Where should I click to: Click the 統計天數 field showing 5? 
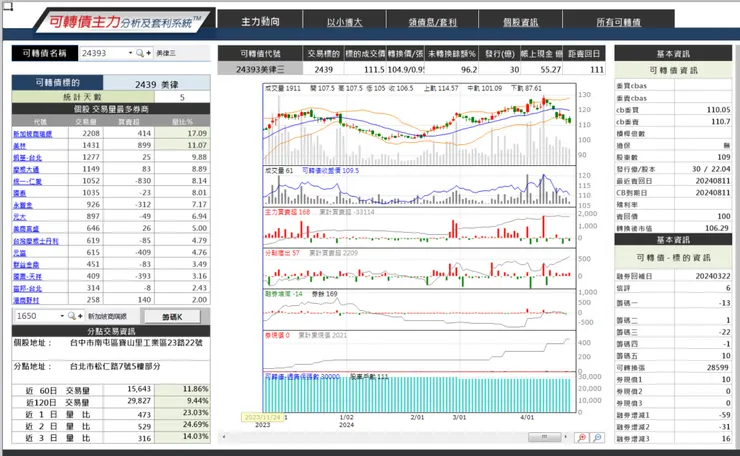182,97
